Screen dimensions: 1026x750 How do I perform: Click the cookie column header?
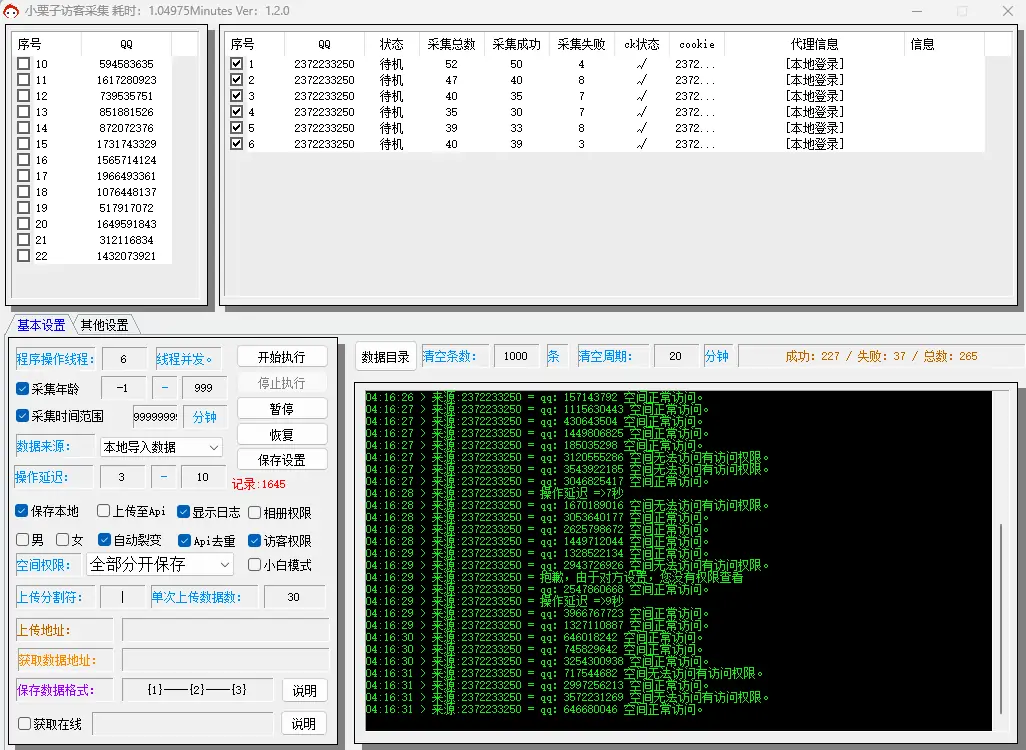tap(697, 44)
